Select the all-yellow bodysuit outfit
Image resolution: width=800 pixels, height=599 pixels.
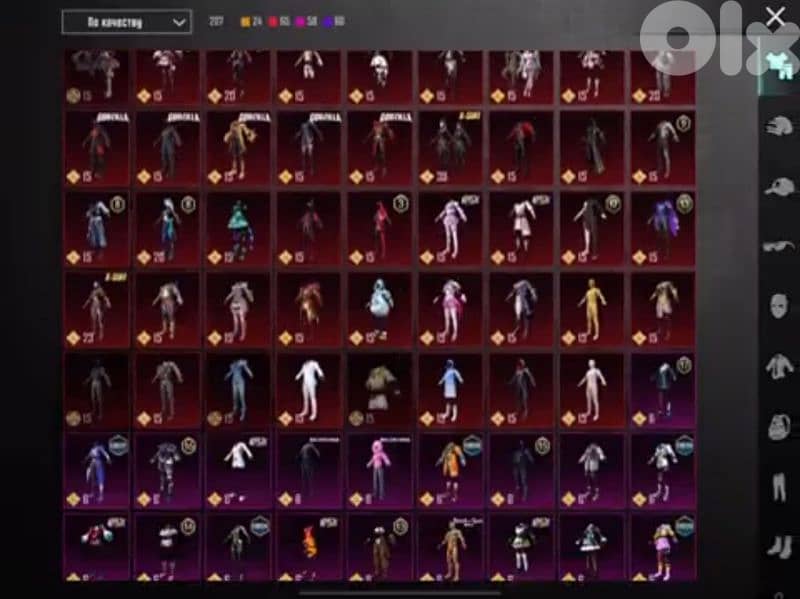pyautogui.click(x=592, y=310)
